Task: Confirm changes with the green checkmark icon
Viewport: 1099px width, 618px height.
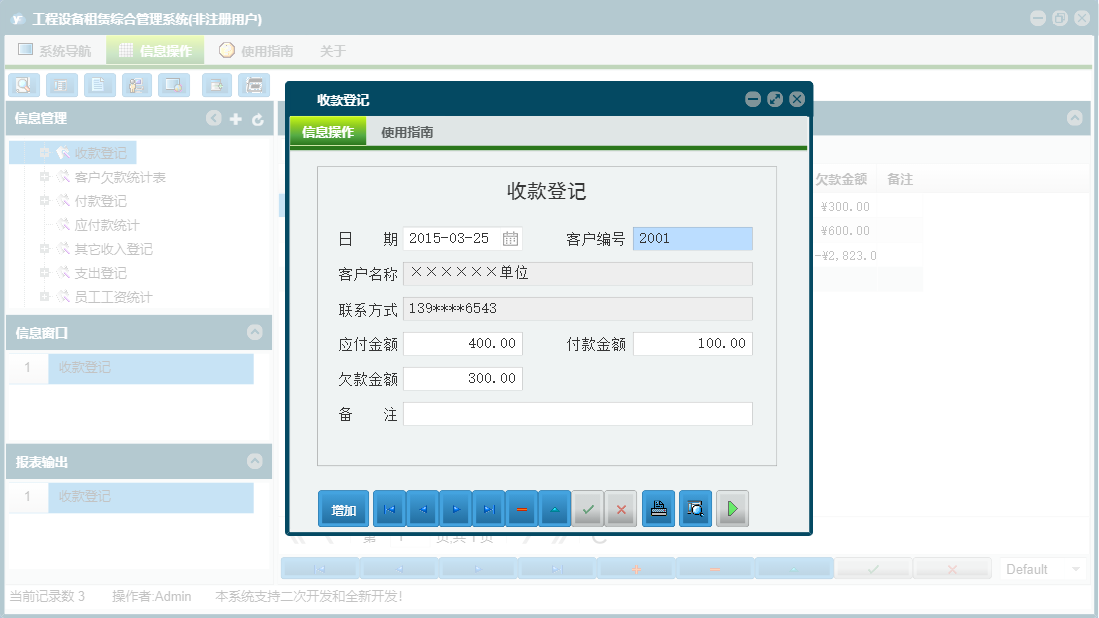Action: click(588, 508)
